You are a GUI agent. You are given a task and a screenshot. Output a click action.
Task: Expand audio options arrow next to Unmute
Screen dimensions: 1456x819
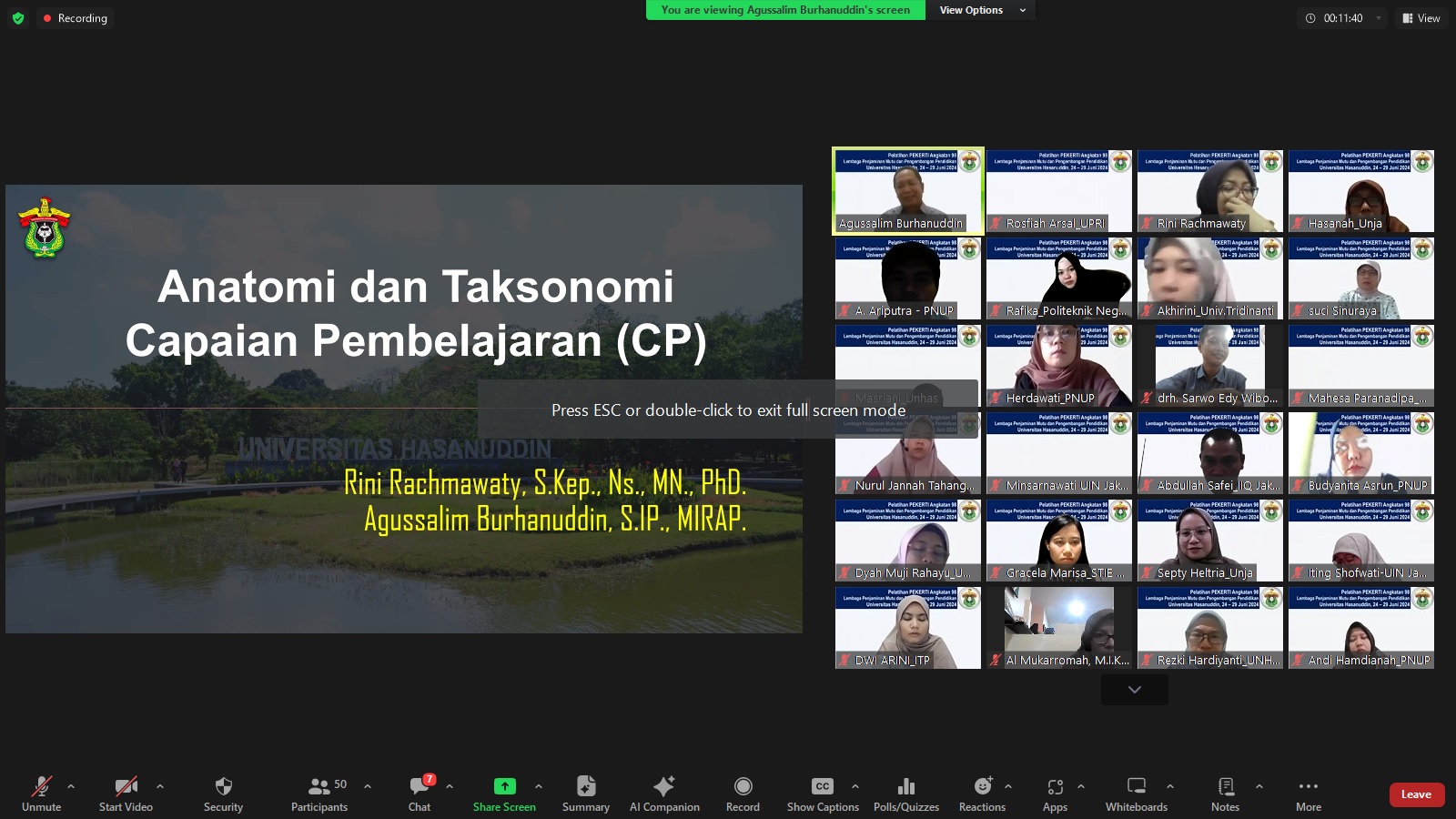point(71,786)
